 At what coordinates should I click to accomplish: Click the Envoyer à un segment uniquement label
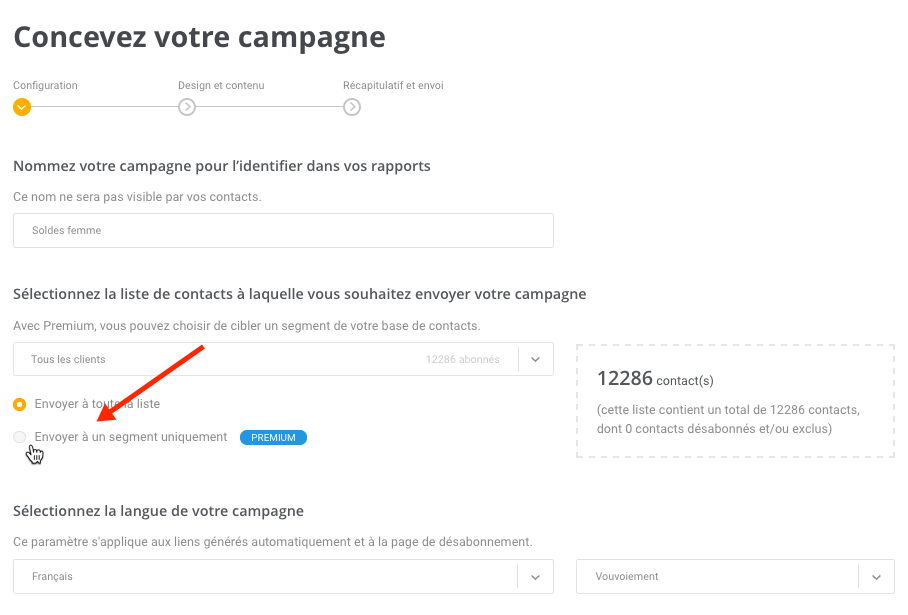(131, 437)
